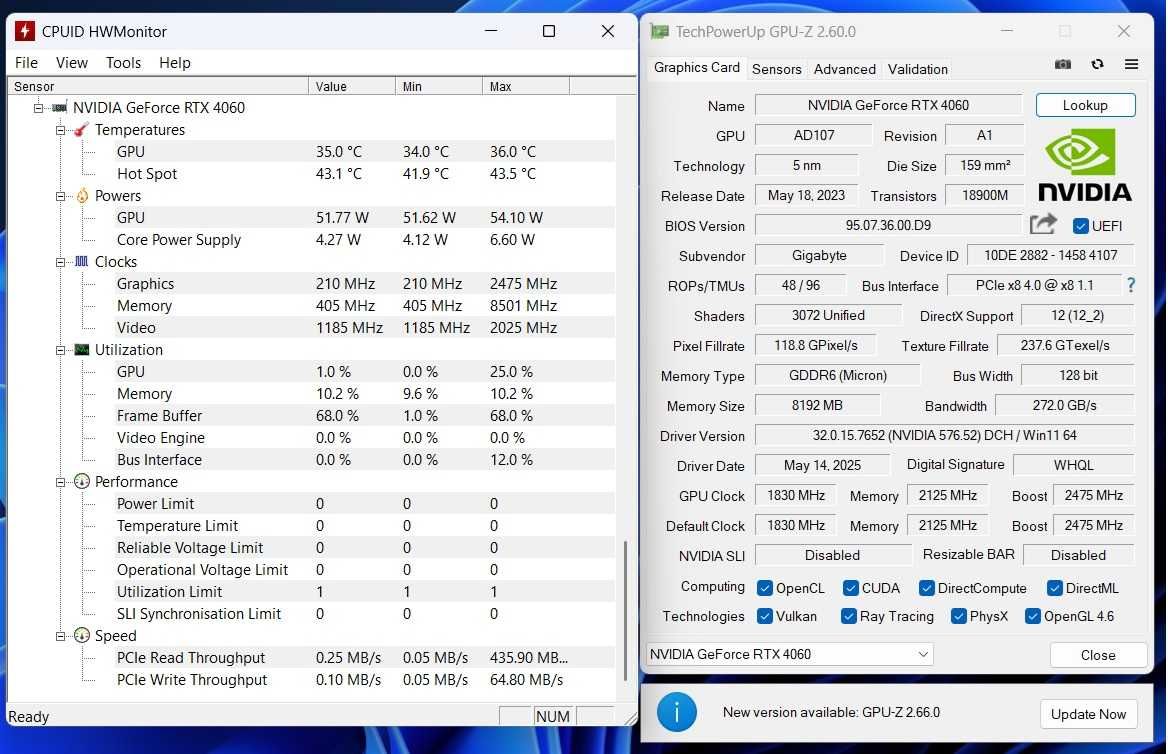
Task: Toggle the Ray Tracing checkbox
Action: pos(848,616)
